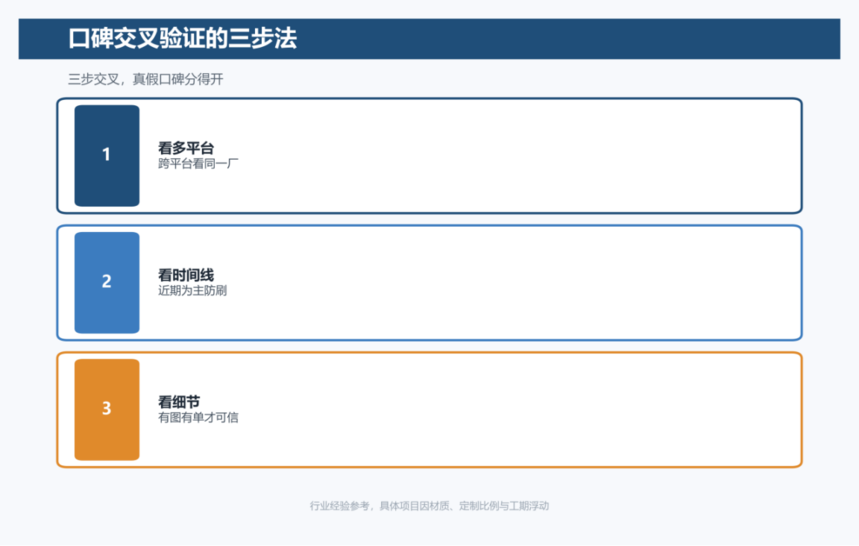The height and width of the screenshot is (546, 859).
Task: Click the blue number 2 badge
Action: (x=107, y=283)
